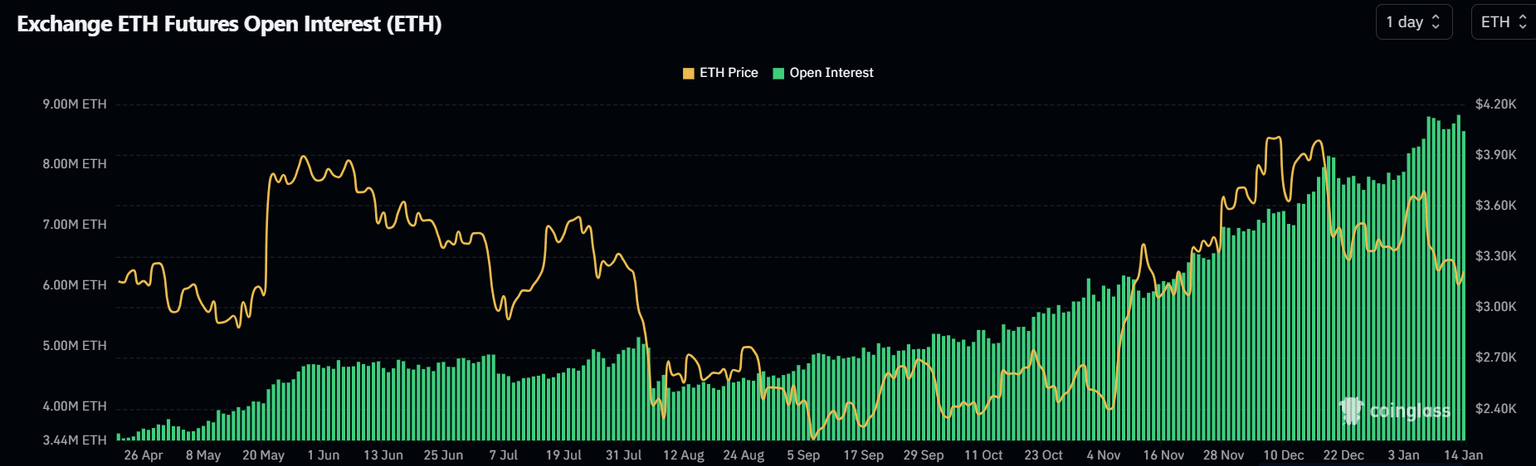The height and width of the screenshot is (466, 1536).
Task: Click the 23 Oct date label
Action: pos(1042,454)
